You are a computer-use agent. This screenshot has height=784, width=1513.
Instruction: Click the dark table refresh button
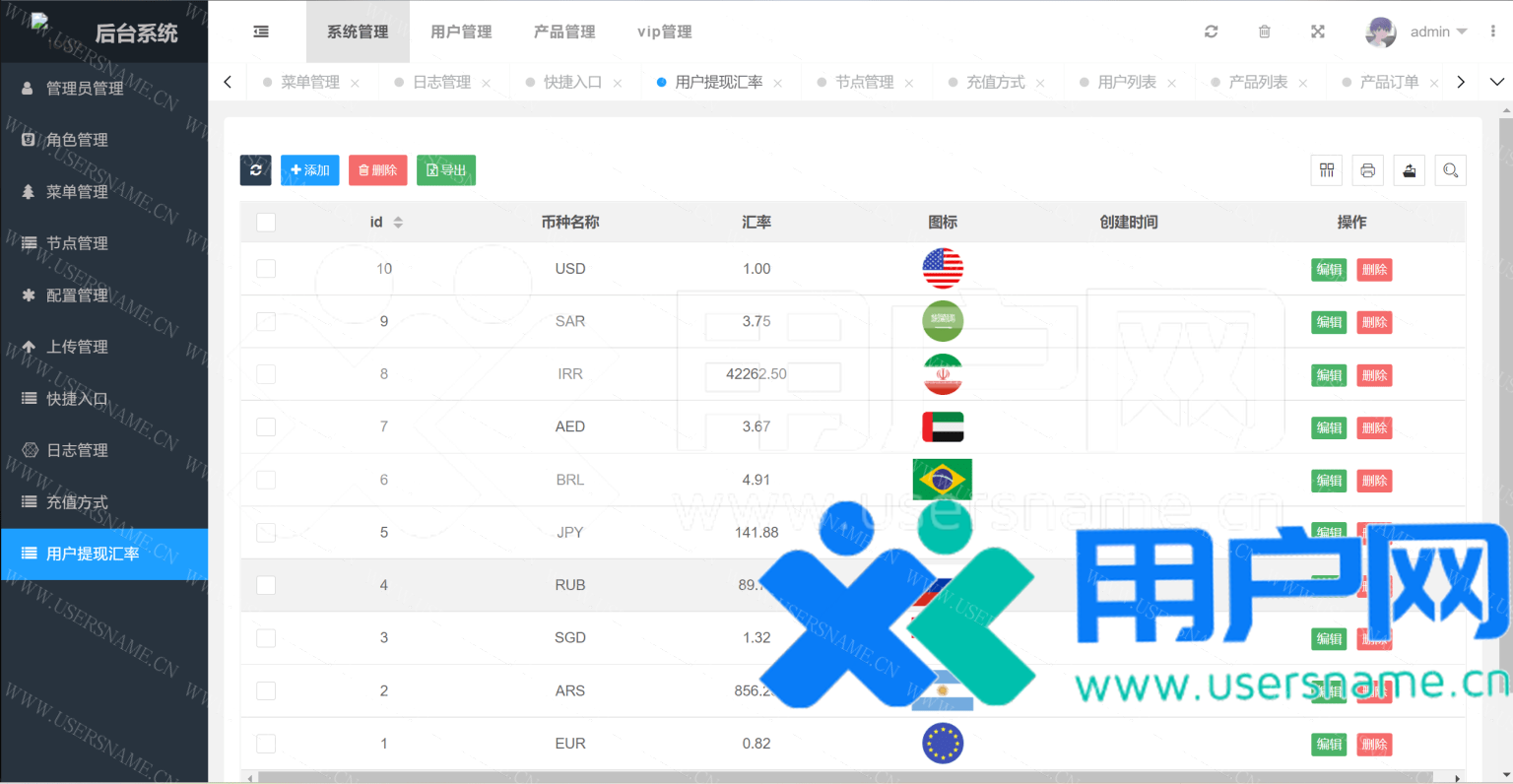coord(255,170)
